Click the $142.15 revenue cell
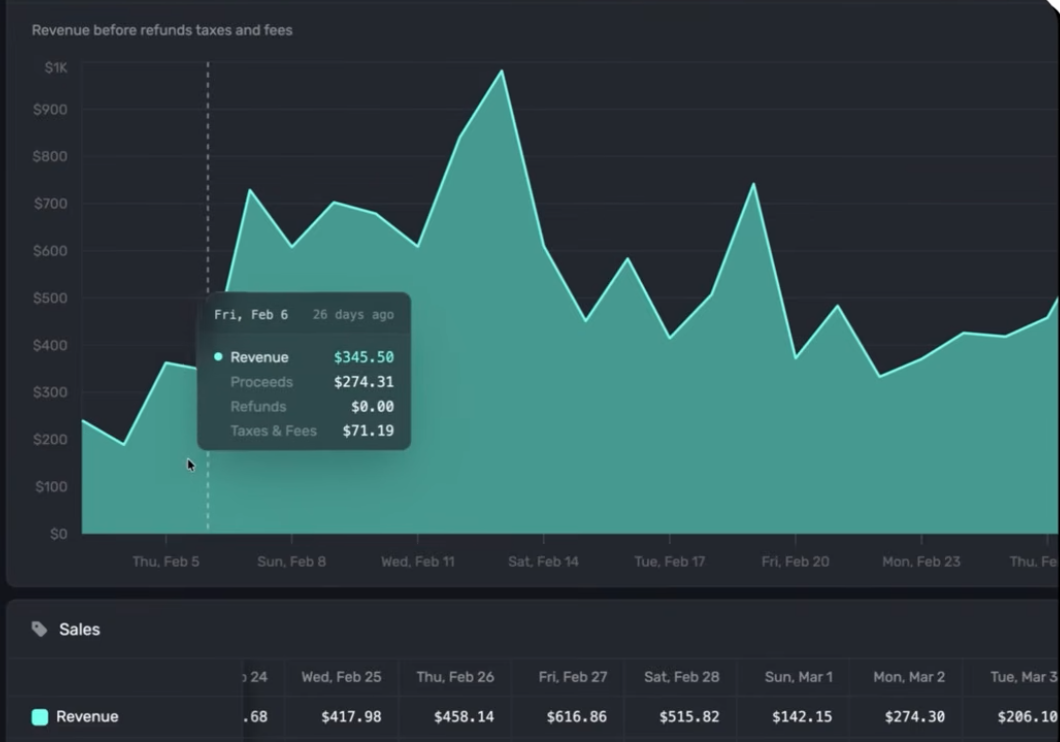Screen dimensions: 1060x742 coord(802,717)
